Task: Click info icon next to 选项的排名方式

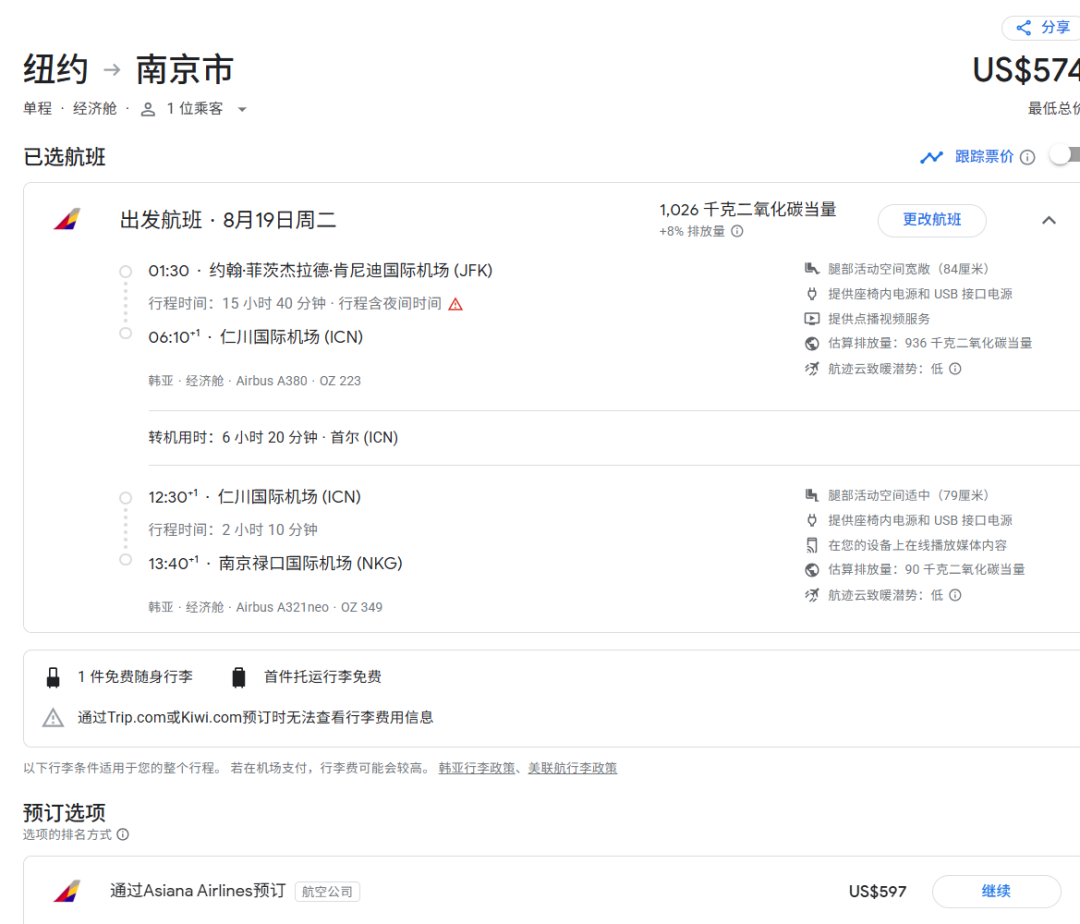Action: coord(123,834)
